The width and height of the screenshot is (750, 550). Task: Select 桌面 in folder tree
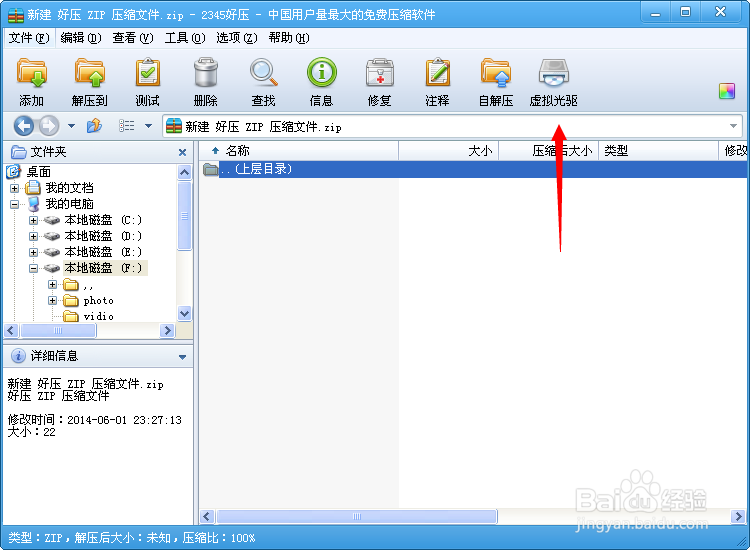tap(38, 172)
